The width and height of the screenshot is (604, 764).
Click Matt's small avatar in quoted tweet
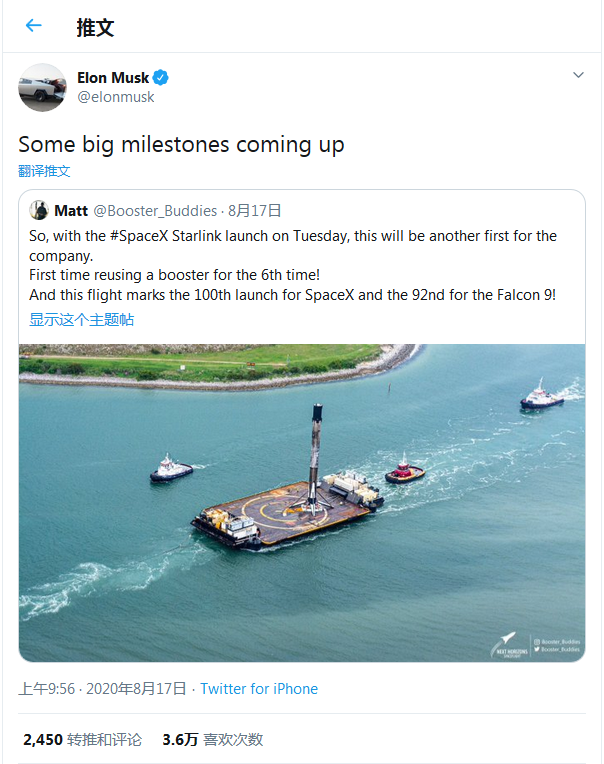39,210
